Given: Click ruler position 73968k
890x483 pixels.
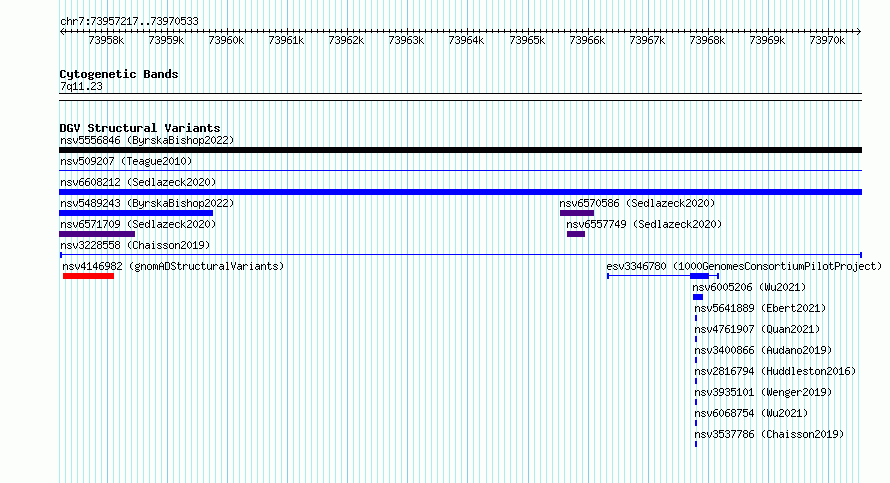Looking at the screenshot, I should click(x=707, y=40).
